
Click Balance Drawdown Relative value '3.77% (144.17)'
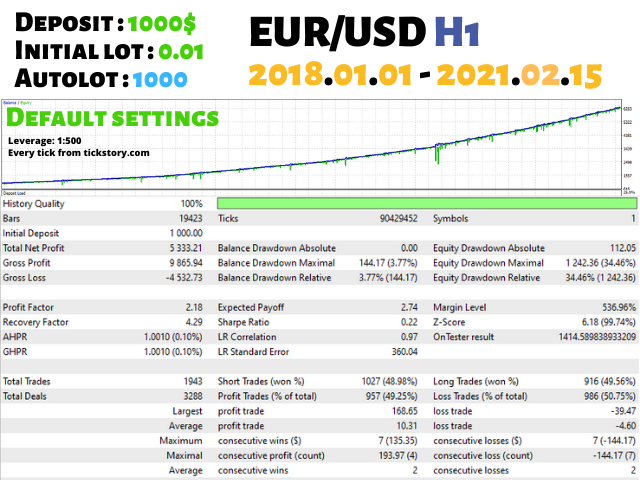point(388,278)
